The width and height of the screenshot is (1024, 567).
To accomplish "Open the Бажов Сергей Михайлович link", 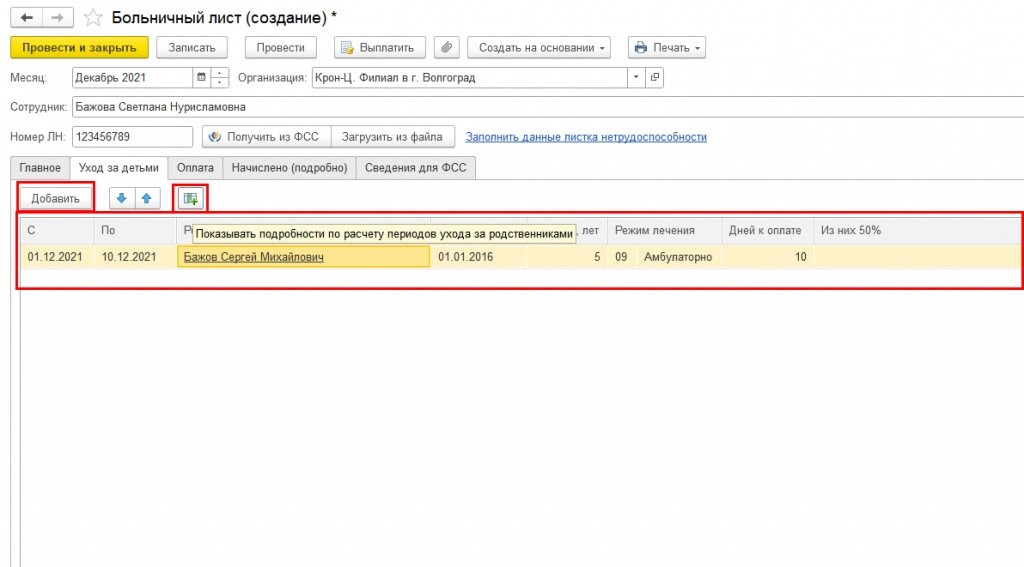I will (x=253, y=257).
